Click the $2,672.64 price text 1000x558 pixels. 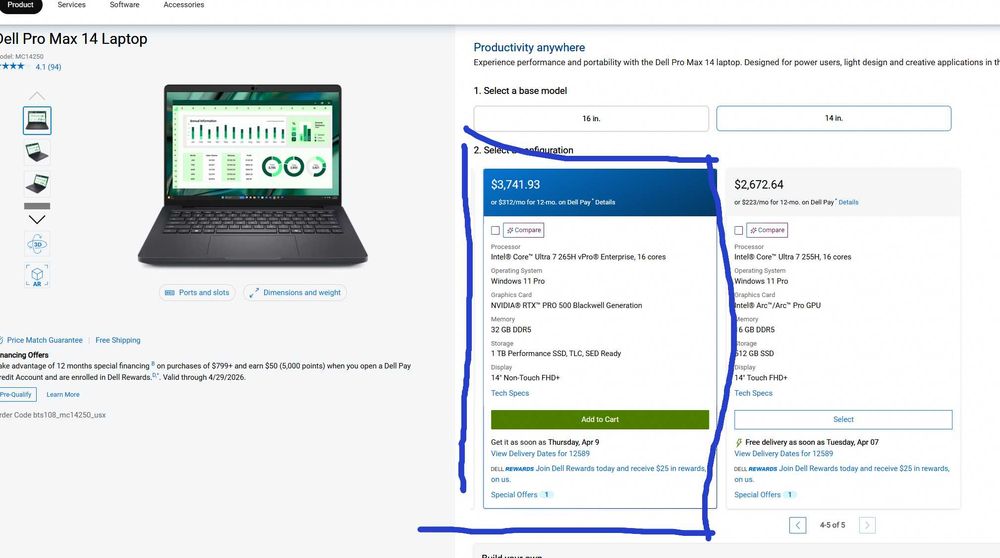tap(759, 185)
